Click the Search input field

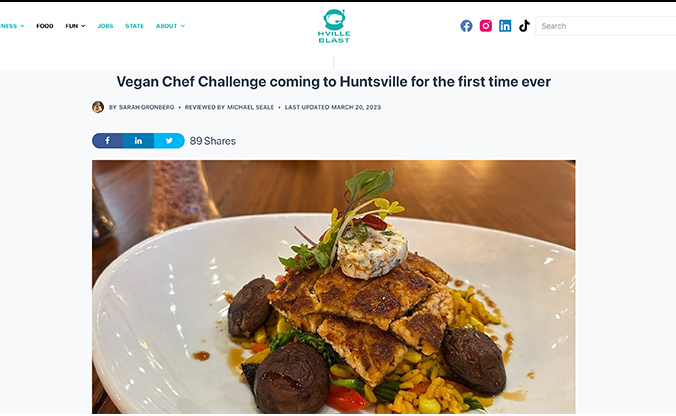[x=606, y=26]
